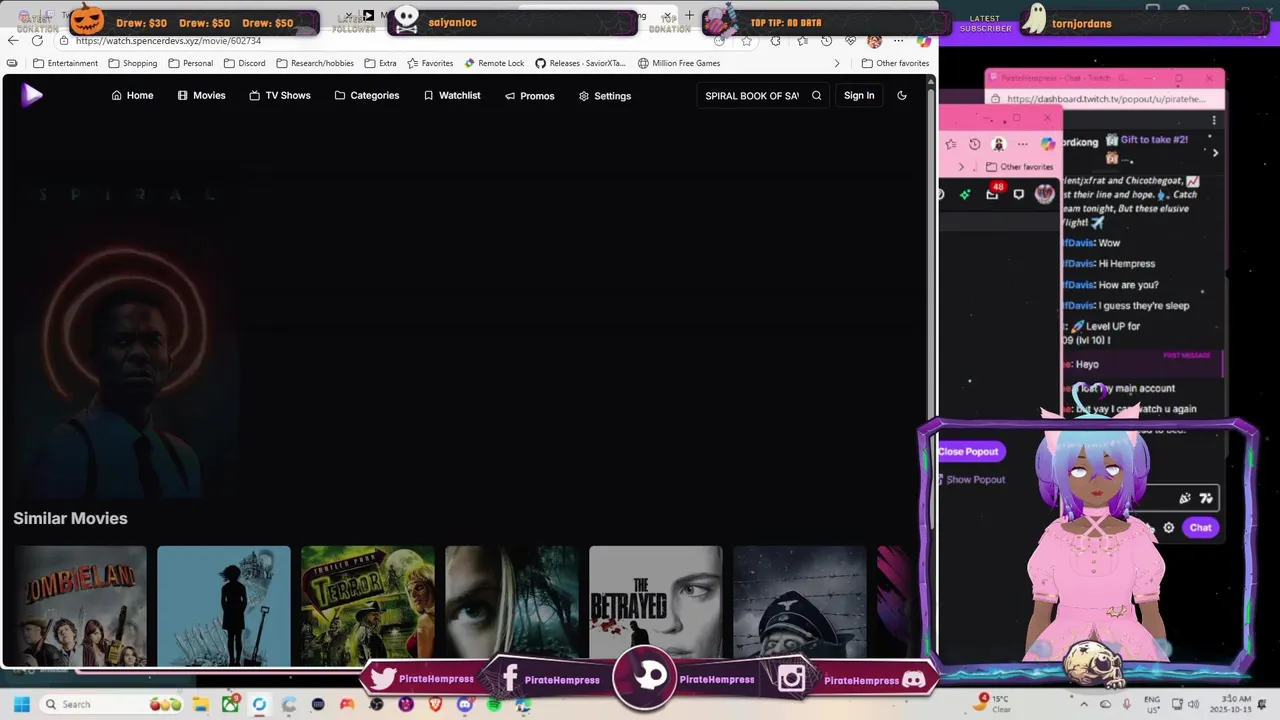Open the Twitch inbox icon with 48 badge
1280x720 pixels.
click(993, 193)
